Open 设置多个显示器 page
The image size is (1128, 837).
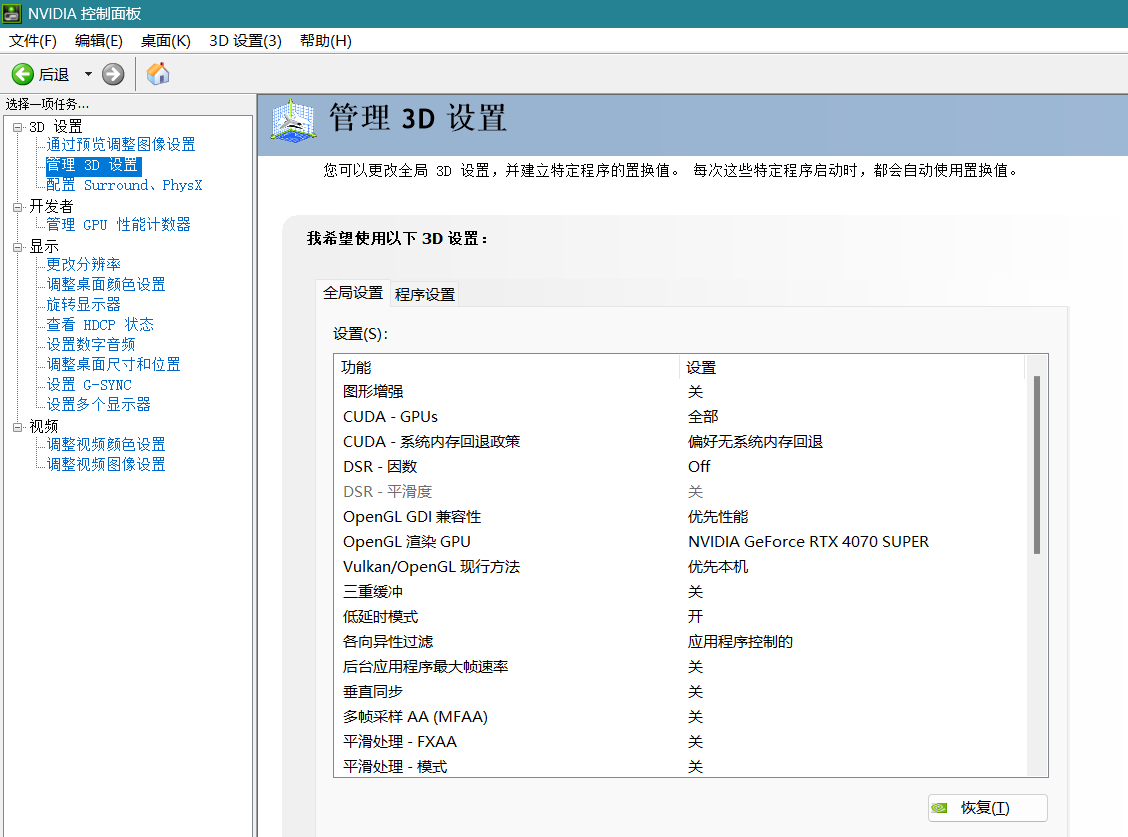pos(99,405)
